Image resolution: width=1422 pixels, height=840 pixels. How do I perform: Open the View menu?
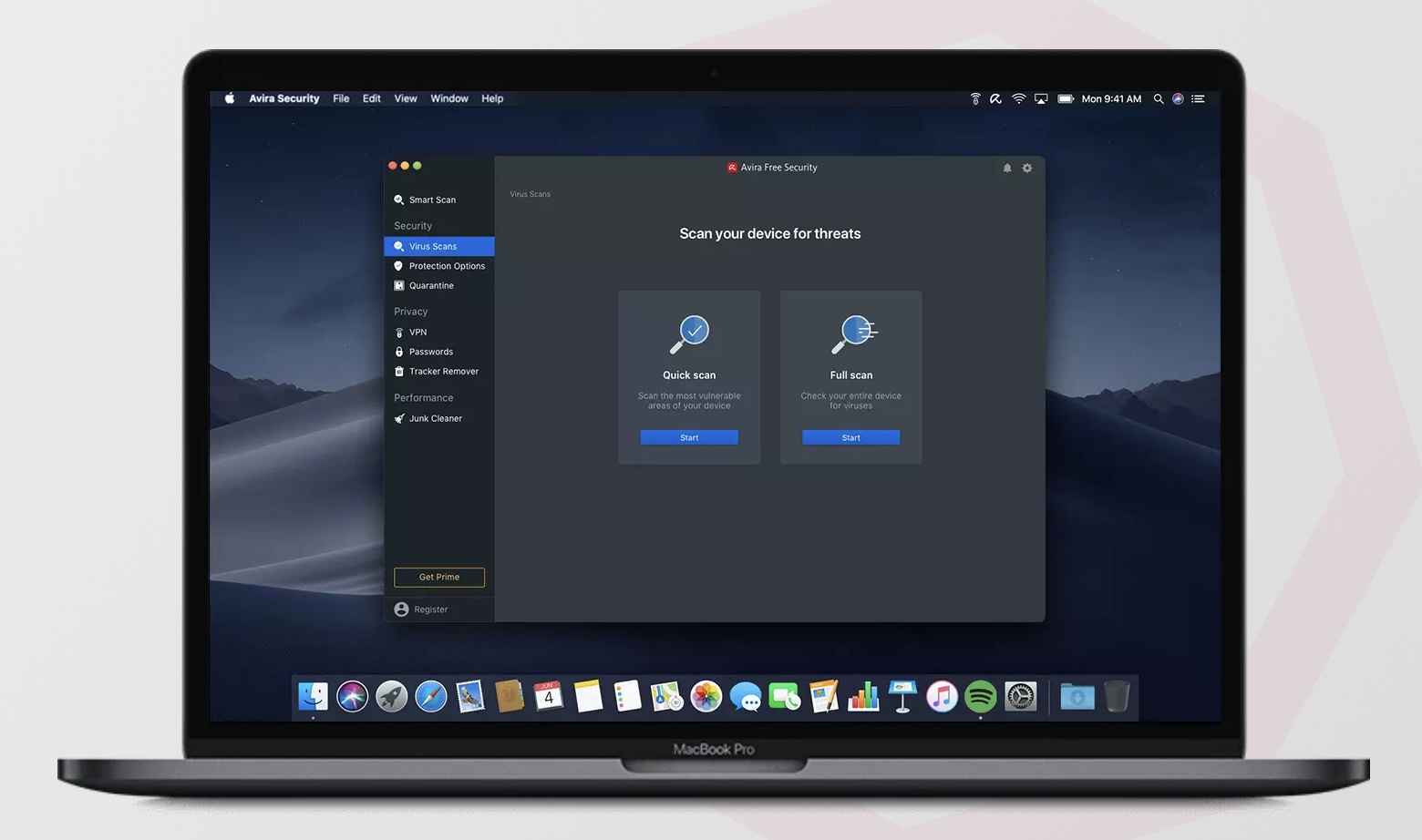[x=406, y=98]
